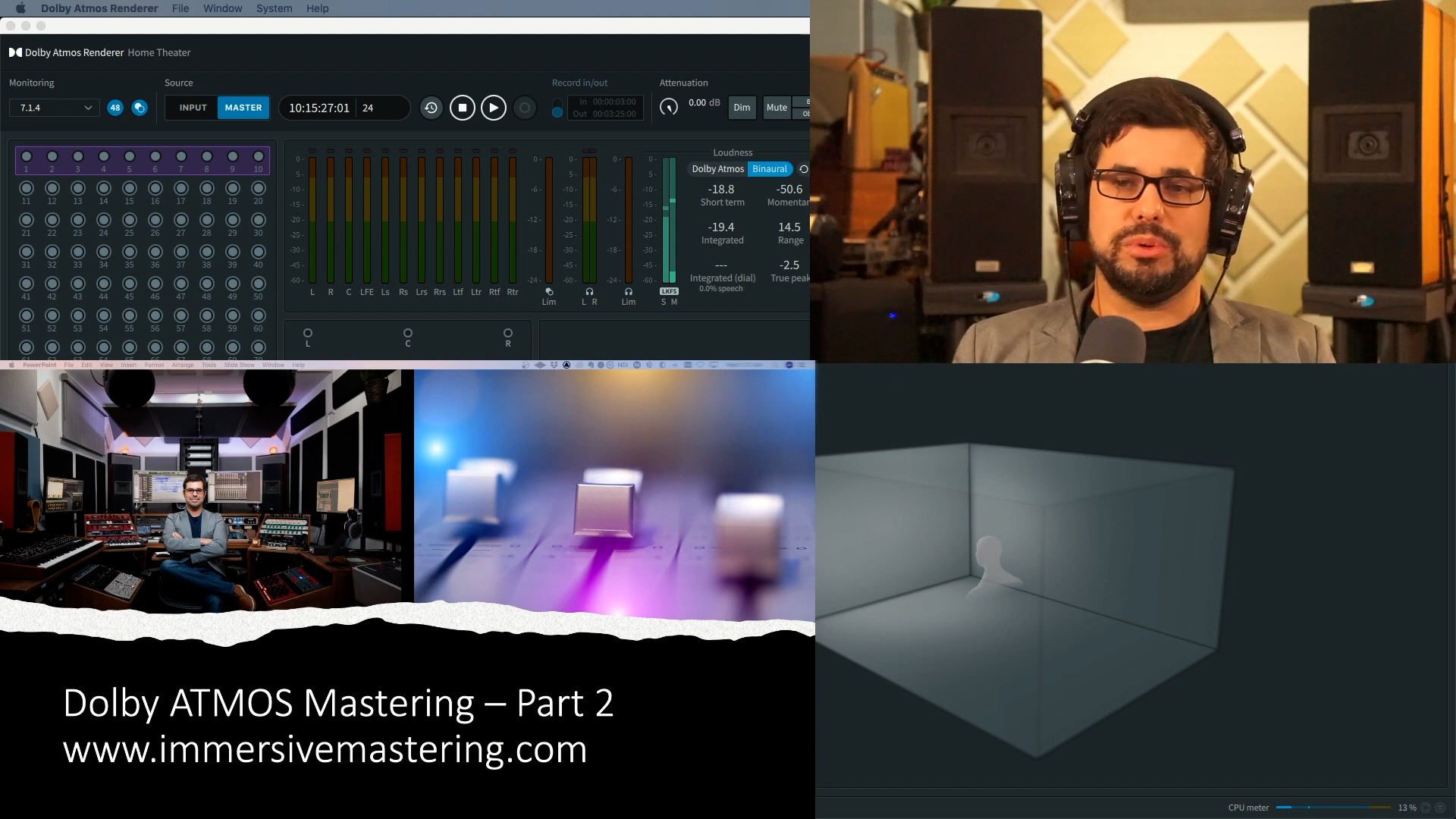Click the rewind-to-start clock icon
The height and width of the screenshot is (819, 1456).
[431, 108]
